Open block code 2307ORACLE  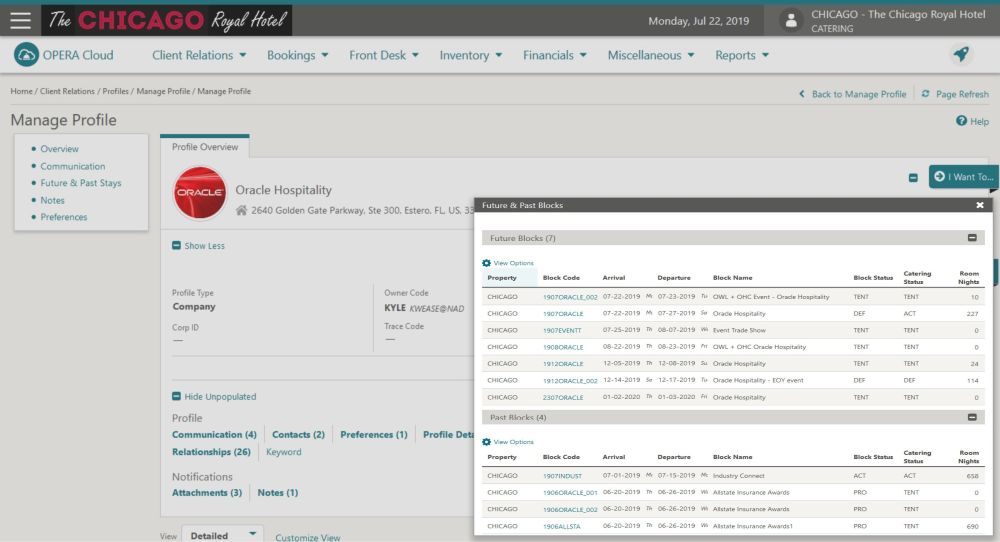click(x=563, y=397)
